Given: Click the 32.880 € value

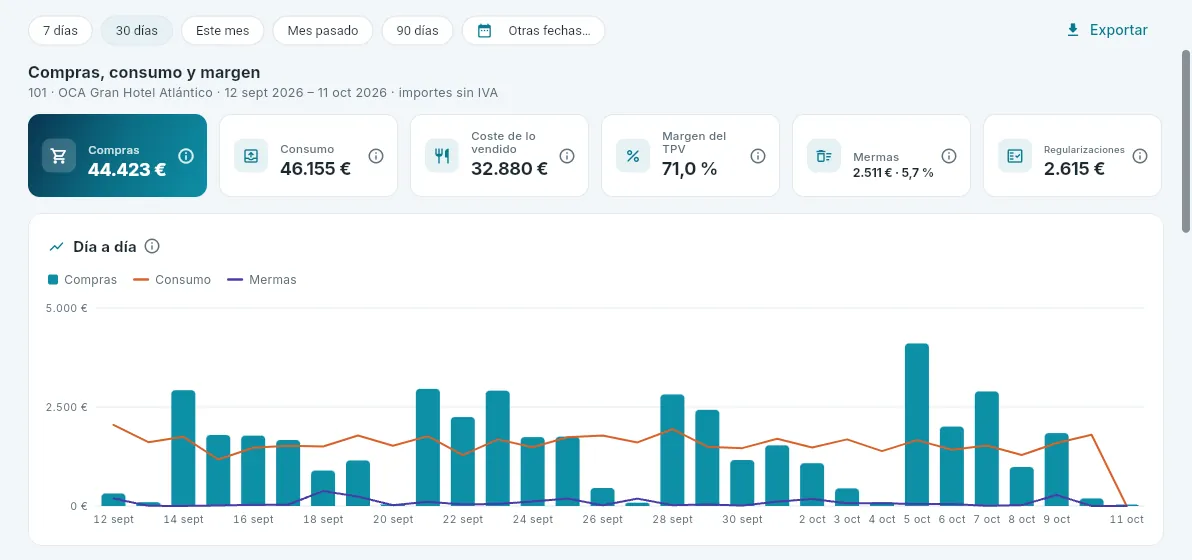Looking at the screenshot, I should click(509, 169).
